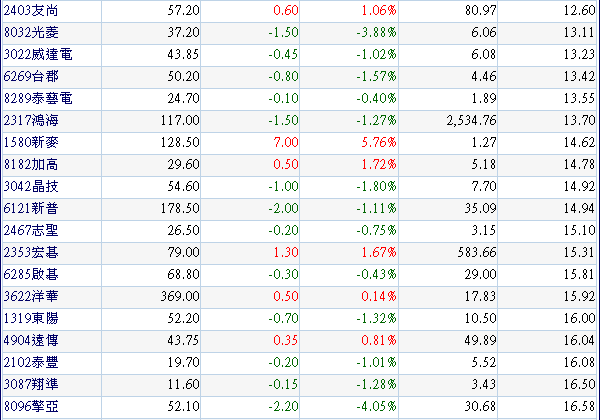Viewport: 600px width, 420px height.
Task: Open stock link 2403友尚
Action: click(x=31, y=10)
